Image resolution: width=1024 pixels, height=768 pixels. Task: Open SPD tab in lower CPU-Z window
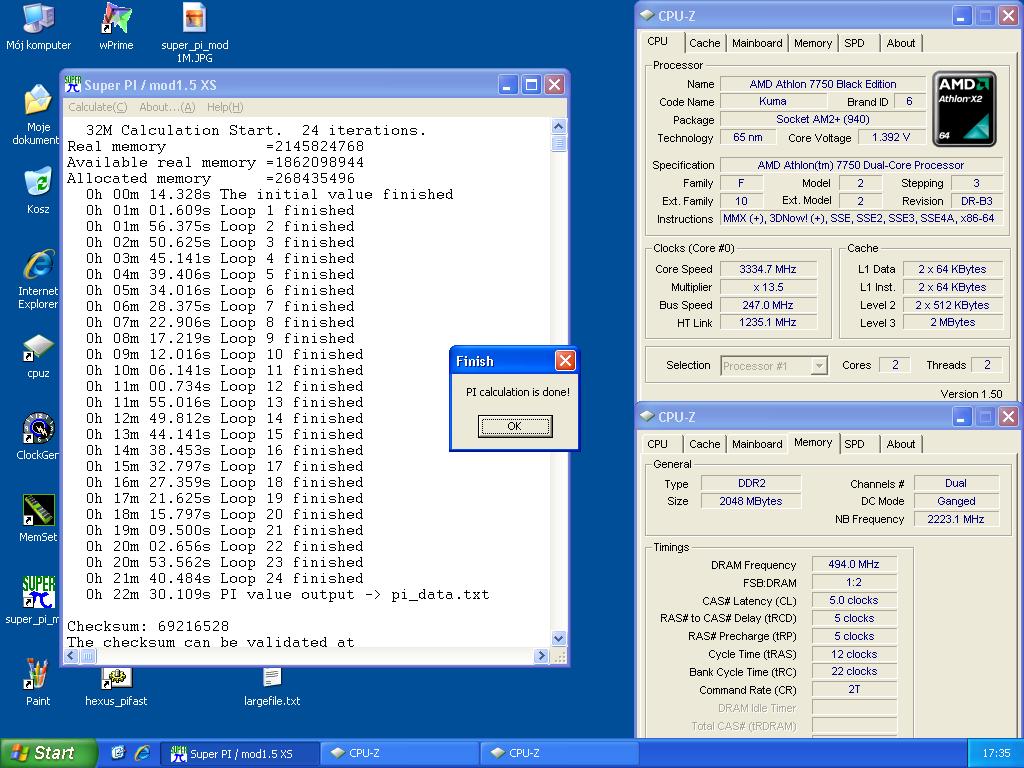(854, 444)
